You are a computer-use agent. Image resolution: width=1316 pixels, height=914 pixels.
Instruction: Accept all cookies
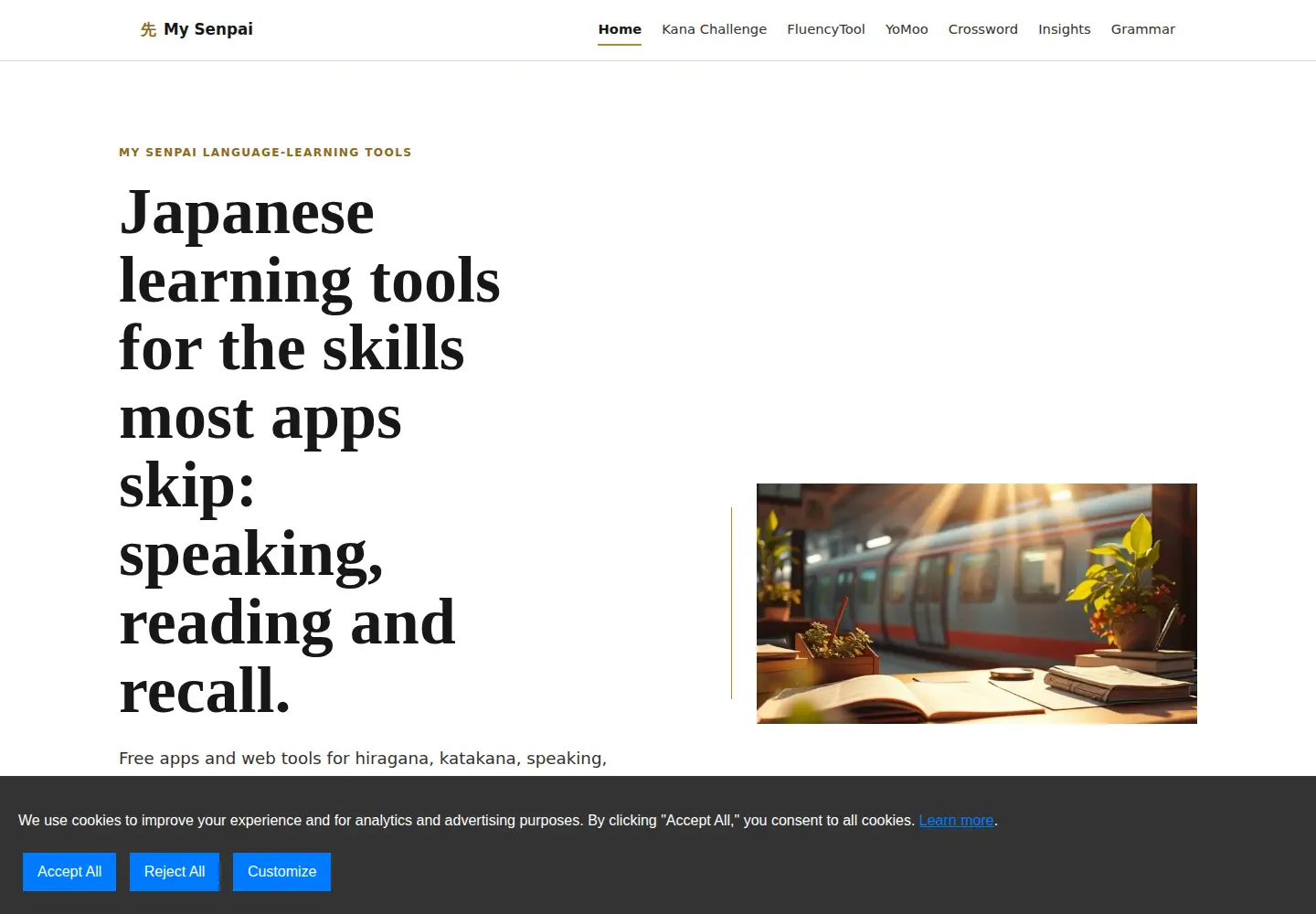click(x=69, y=872)
